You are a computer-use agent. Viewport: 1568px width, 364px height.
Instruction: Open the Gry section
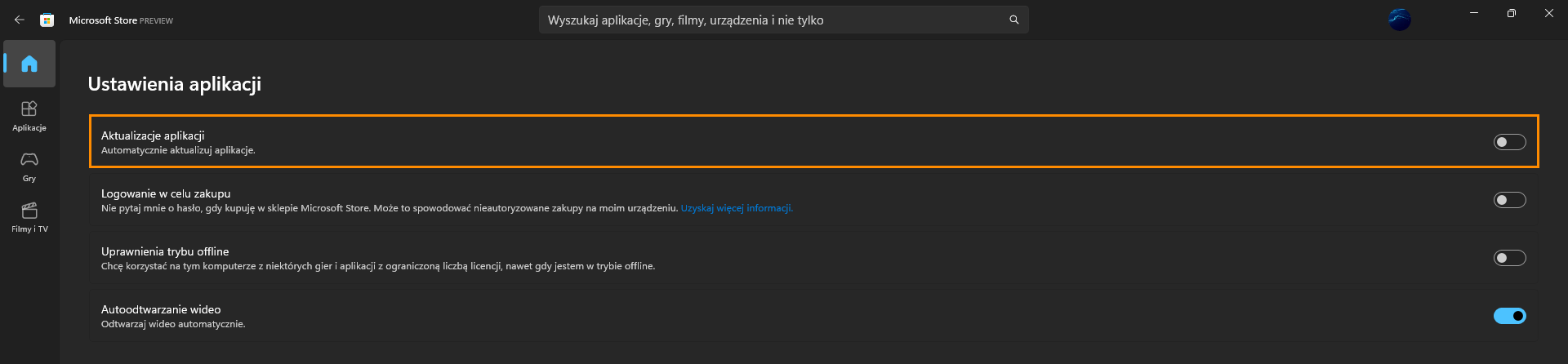click(x=29, y=166)
